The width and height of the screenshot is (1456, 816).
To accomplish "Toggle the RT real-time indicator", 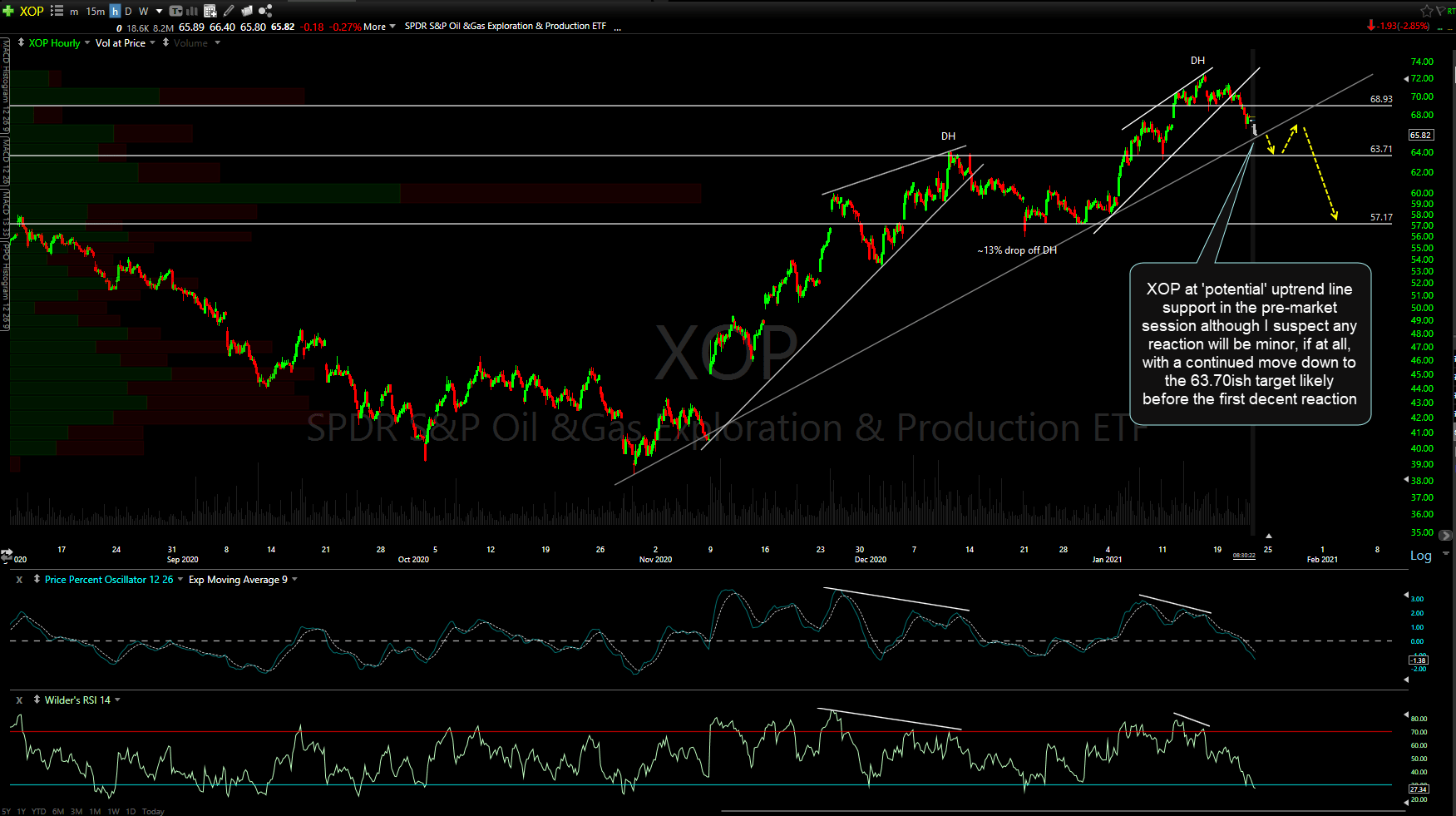I will [x=1452, y=12].
